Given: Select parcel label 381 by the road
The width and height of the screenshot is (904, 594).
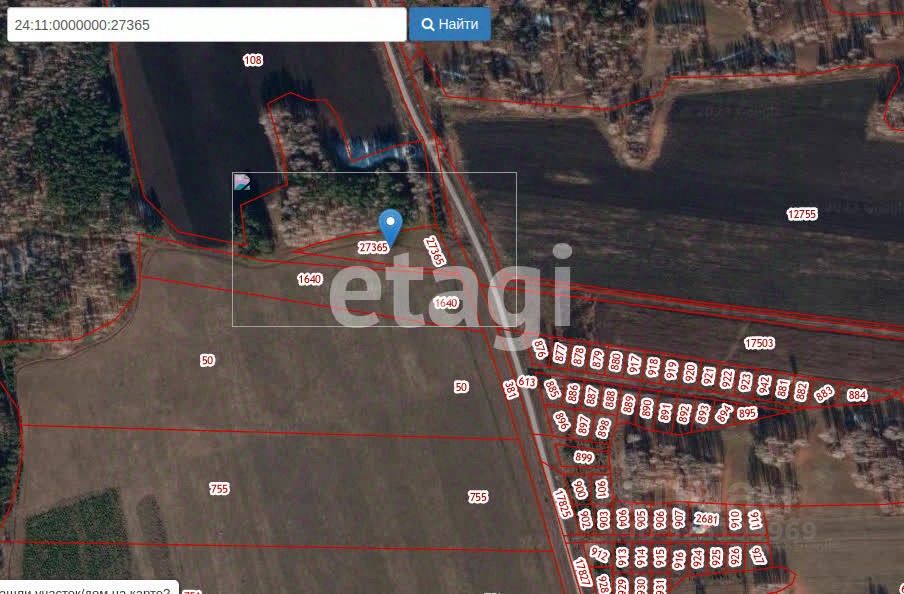Looking at the screenshot, I should 510,390.
